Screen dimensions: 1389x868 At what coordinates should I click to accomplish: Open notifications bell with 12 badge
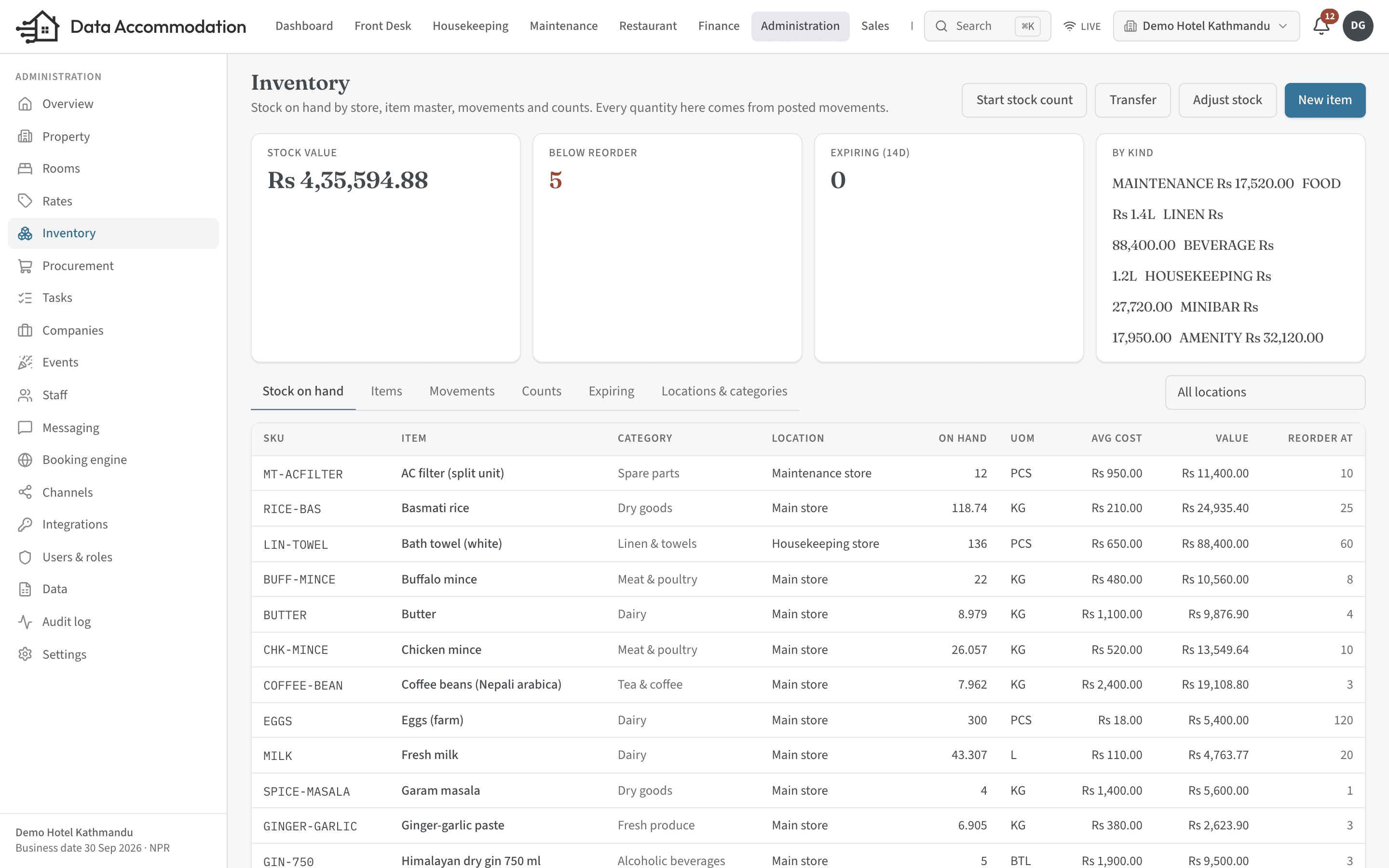(1322, 26)
